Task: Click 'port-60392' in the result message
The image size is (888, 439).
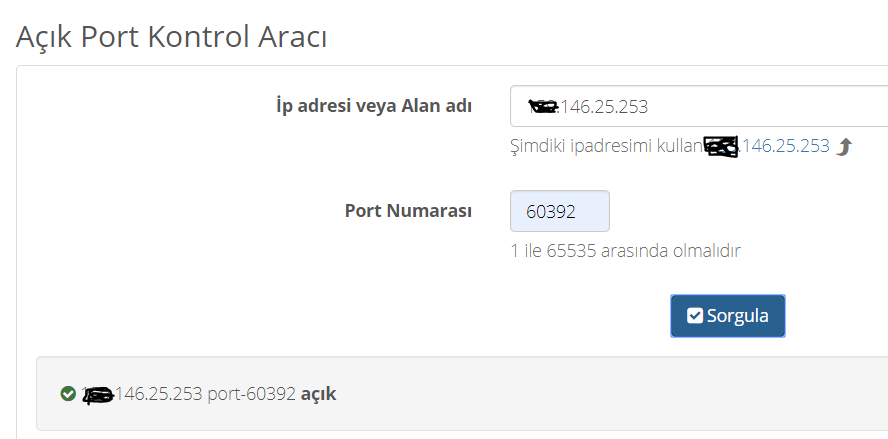Action: point(251,394)
